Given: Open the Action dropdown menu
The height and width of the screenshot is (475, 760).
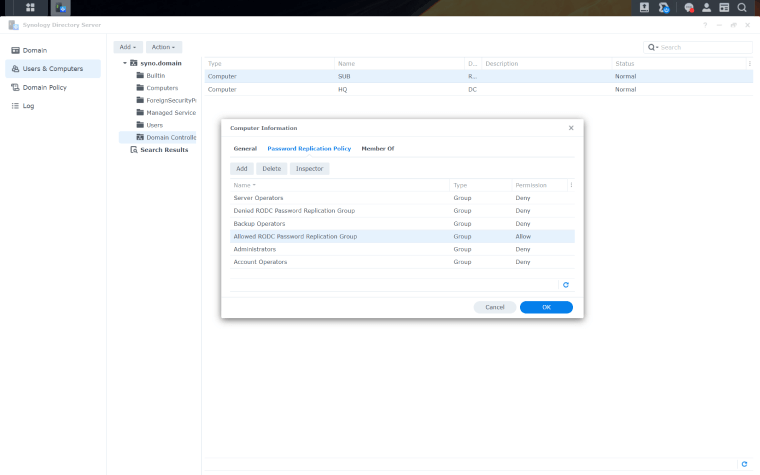Looking at the screenshot, I should coord(163,47).
